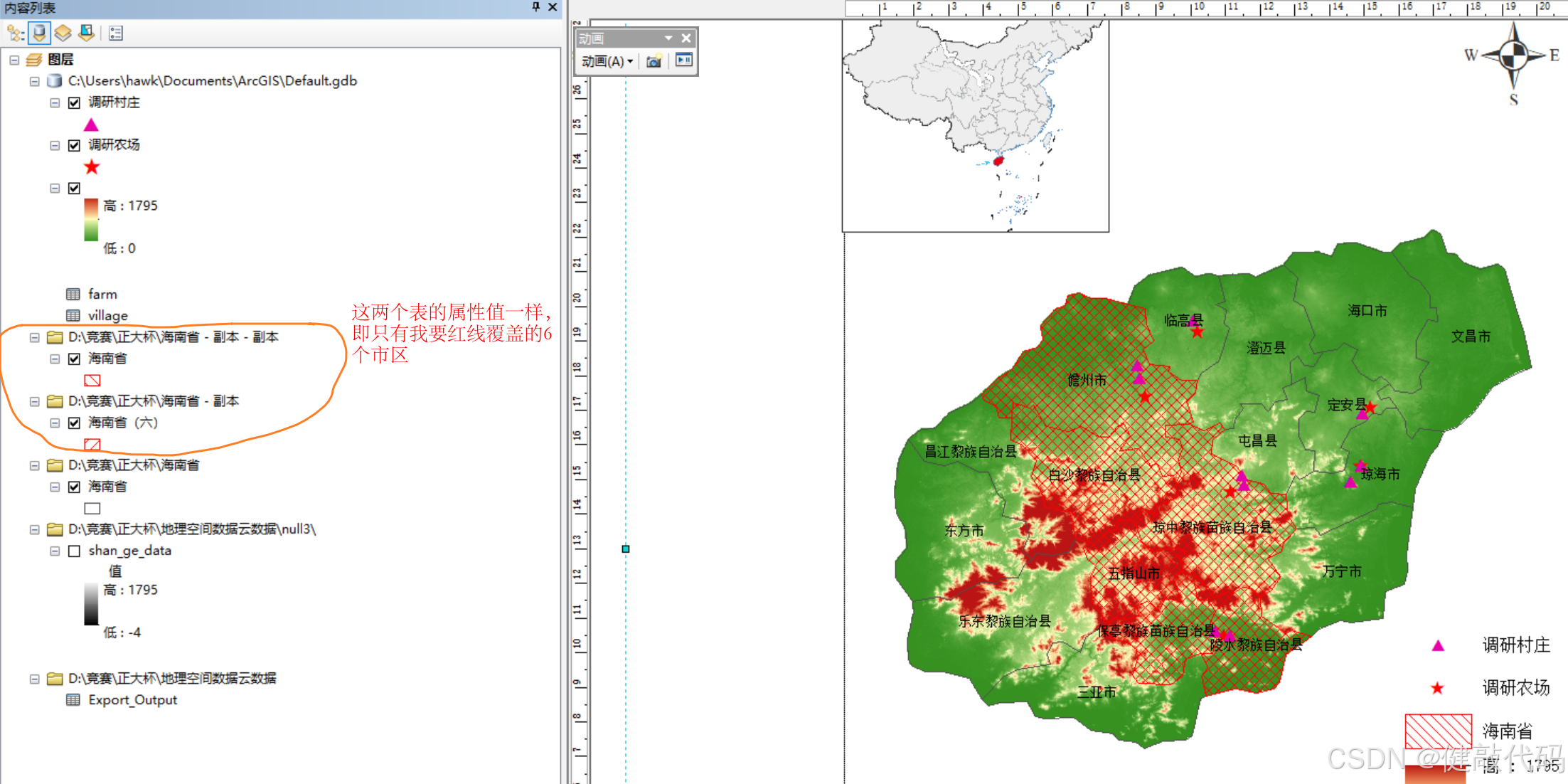This screenshot has height=784, width=1568.
Task: Enable the shan_ge_data layer checkbox
Action: pyautogui.click(x=74, y=551)
